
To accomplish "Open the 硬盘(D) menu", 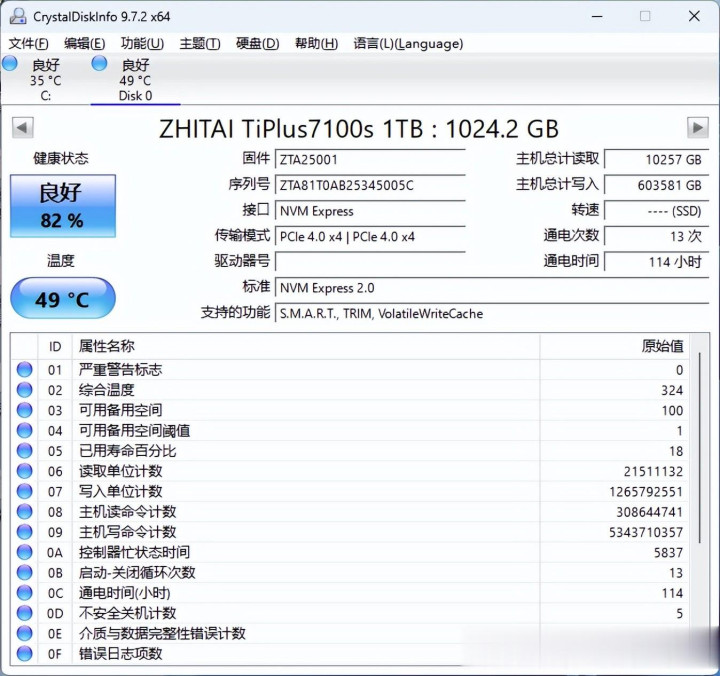I will point(257,43).
